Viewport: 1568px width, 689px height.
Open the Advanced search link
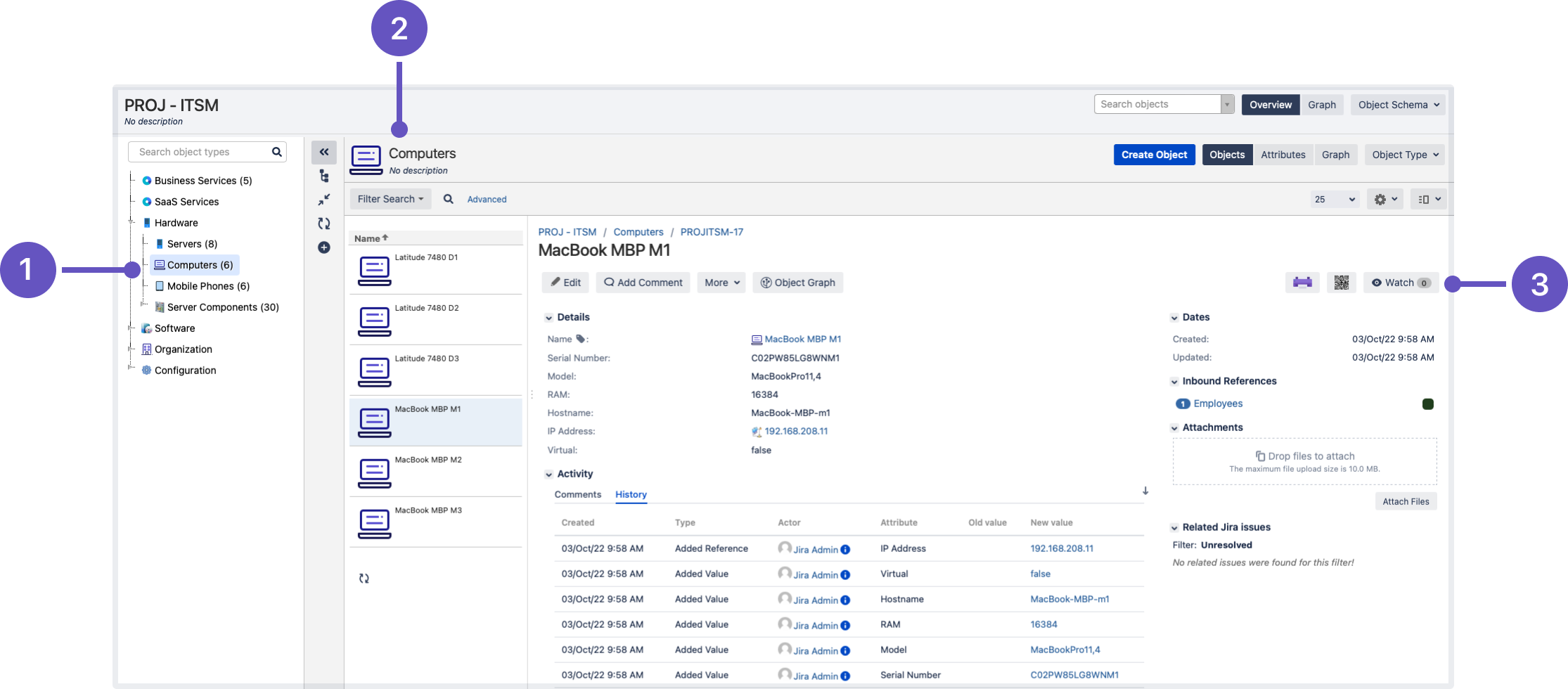pos(487,200)
